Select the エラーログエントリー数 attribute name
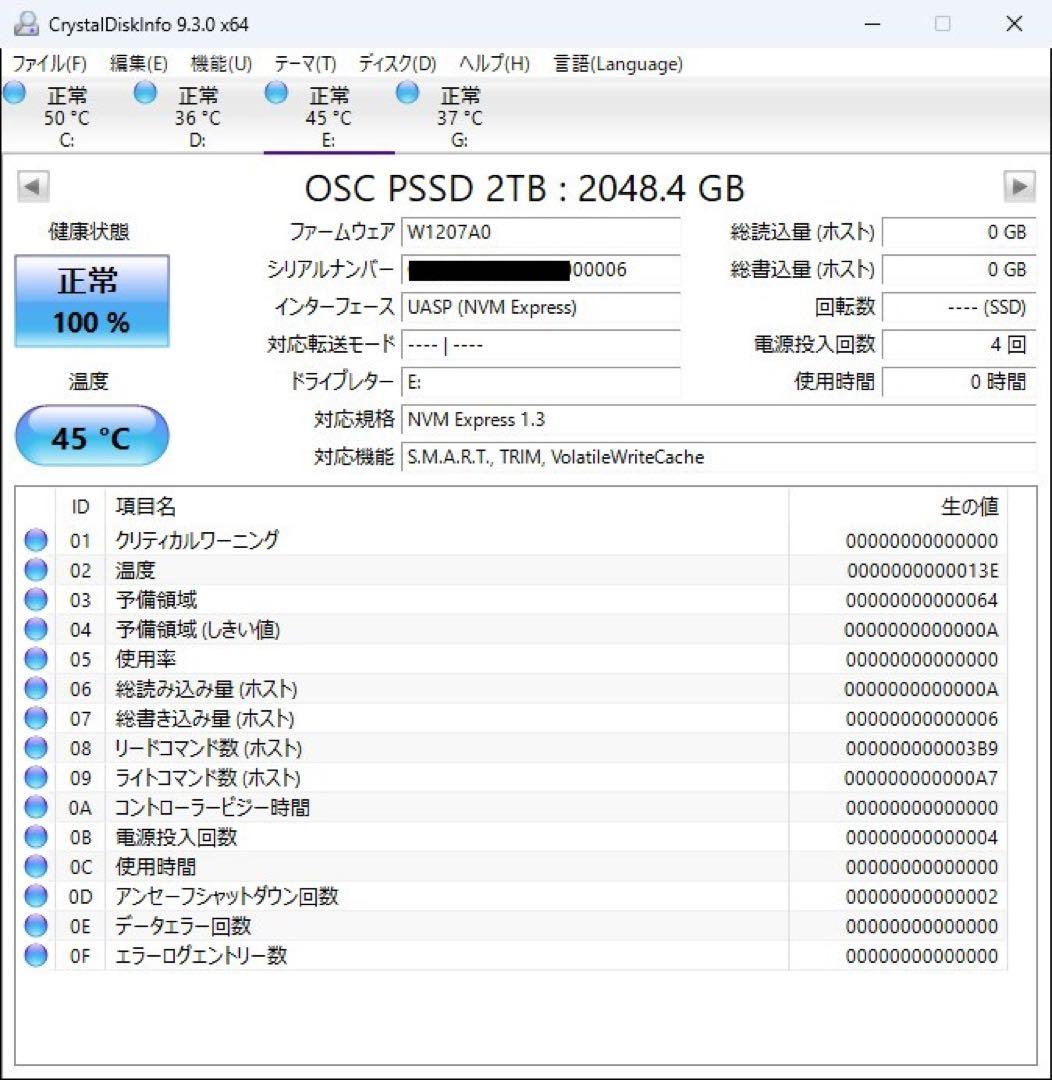The height and width of the screenshot is (1080, 1052). click(200, 955)
